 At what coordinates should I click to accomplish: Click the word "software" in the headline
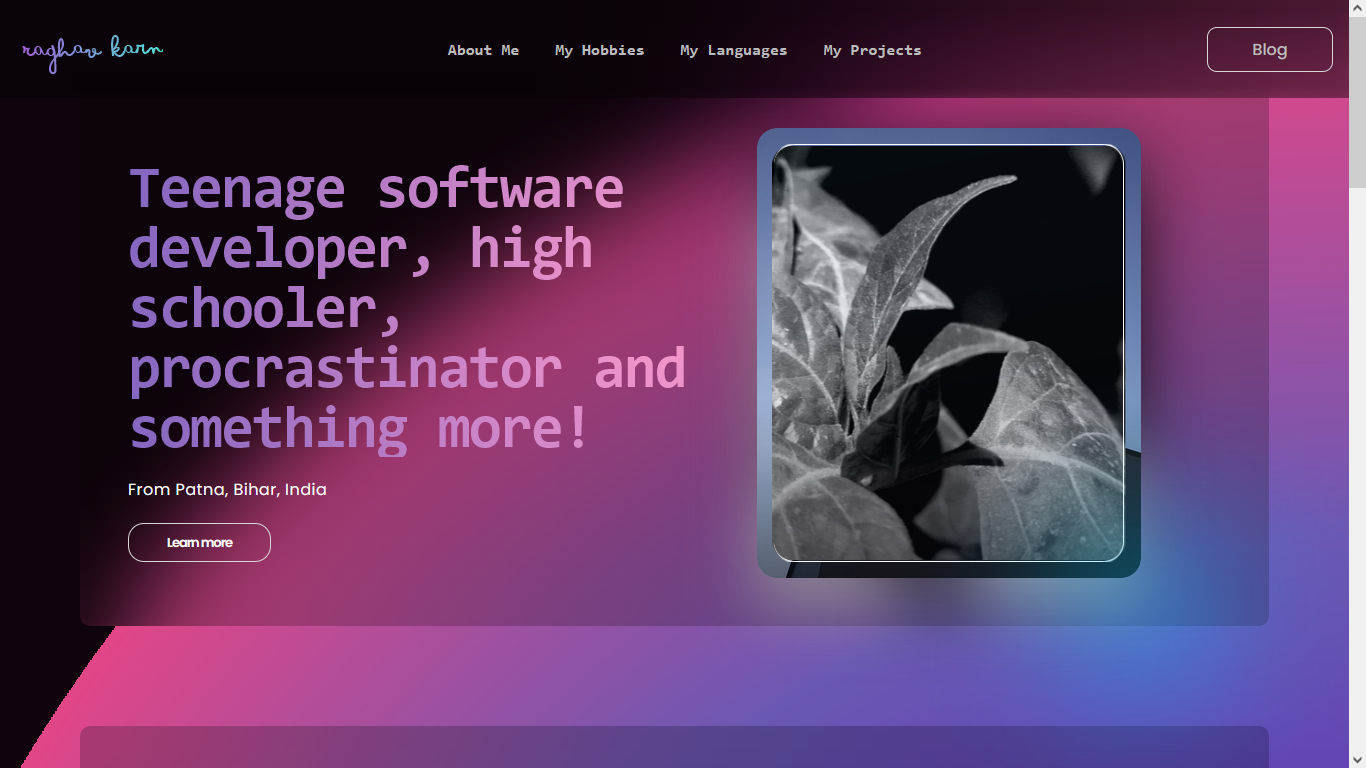[500, 188]
